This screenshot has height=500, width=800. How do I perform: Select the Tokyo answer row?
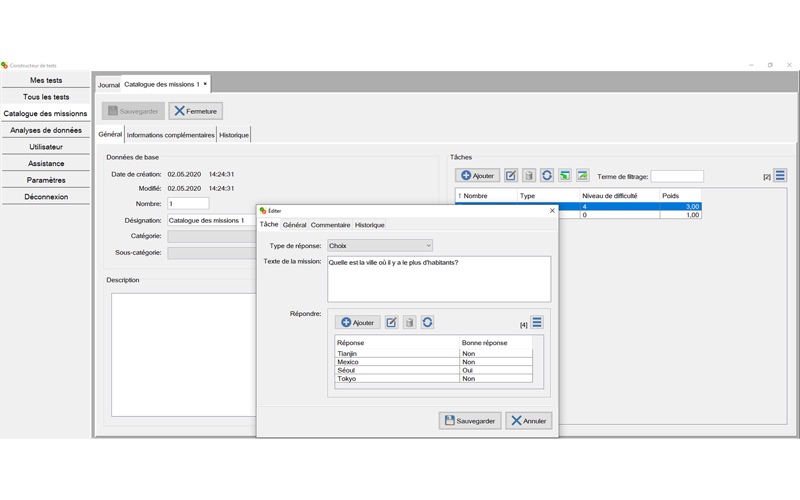(x=433, y=379)
